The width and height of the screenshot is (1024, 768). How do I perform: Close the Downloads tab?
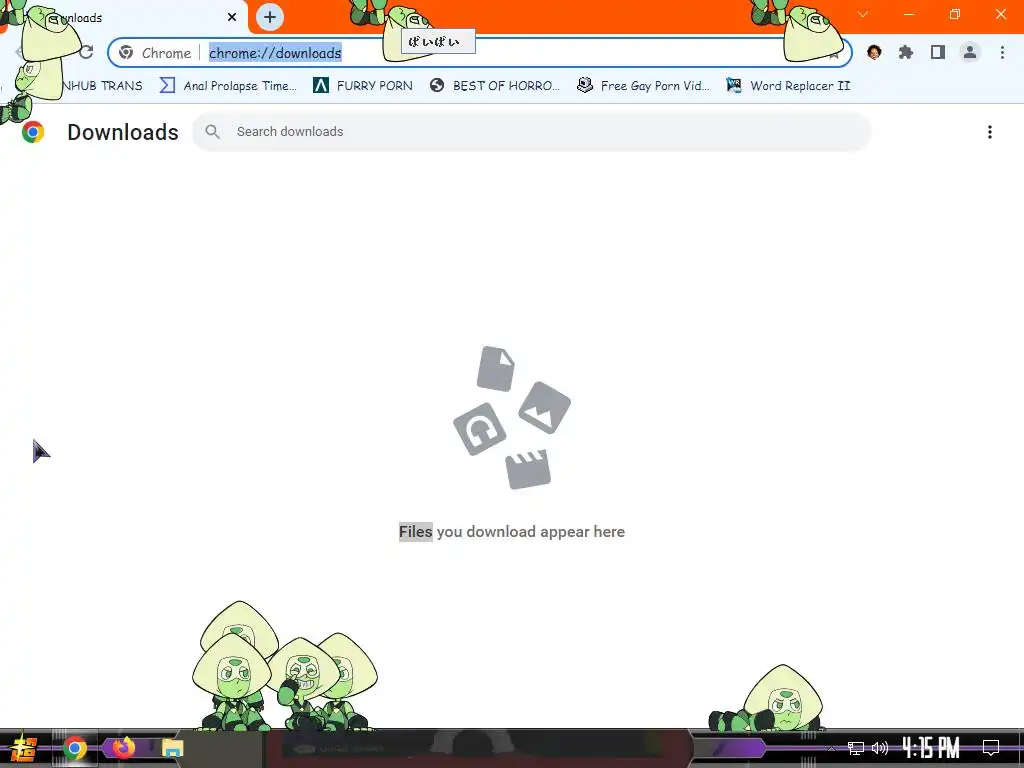click(232, 18)
